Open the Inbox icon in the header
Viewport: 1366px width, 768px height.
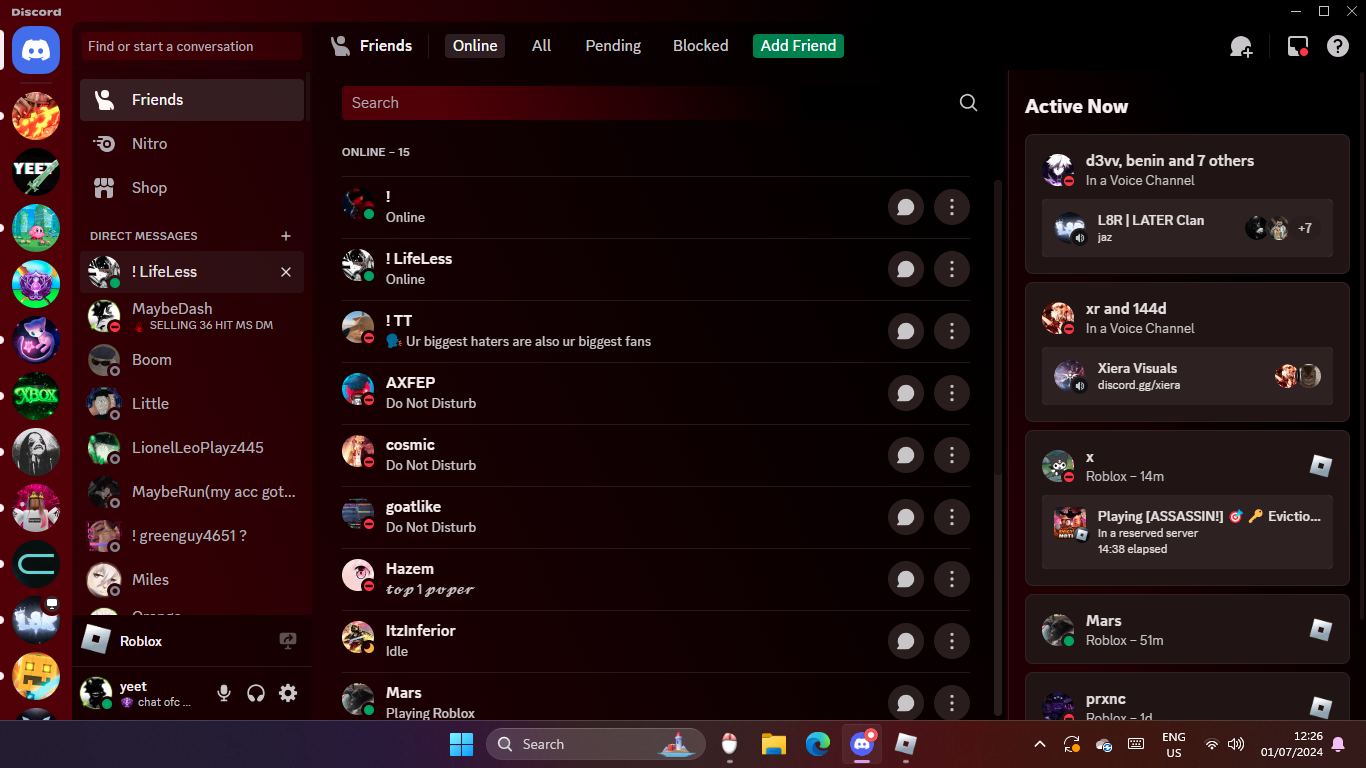point(1297,46)
